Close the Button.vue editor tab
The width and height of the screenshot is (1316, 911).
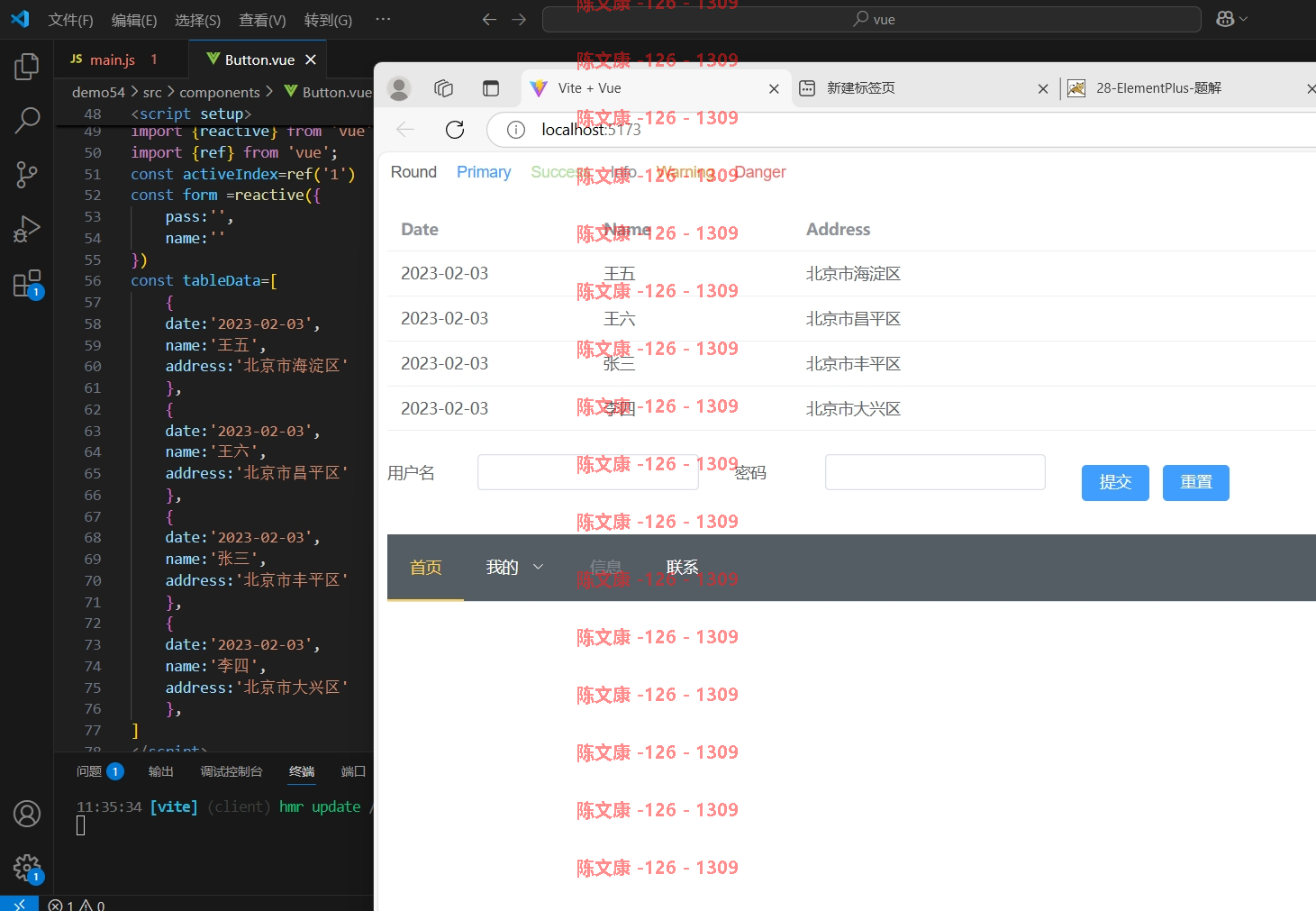click(x=311, y=59)
